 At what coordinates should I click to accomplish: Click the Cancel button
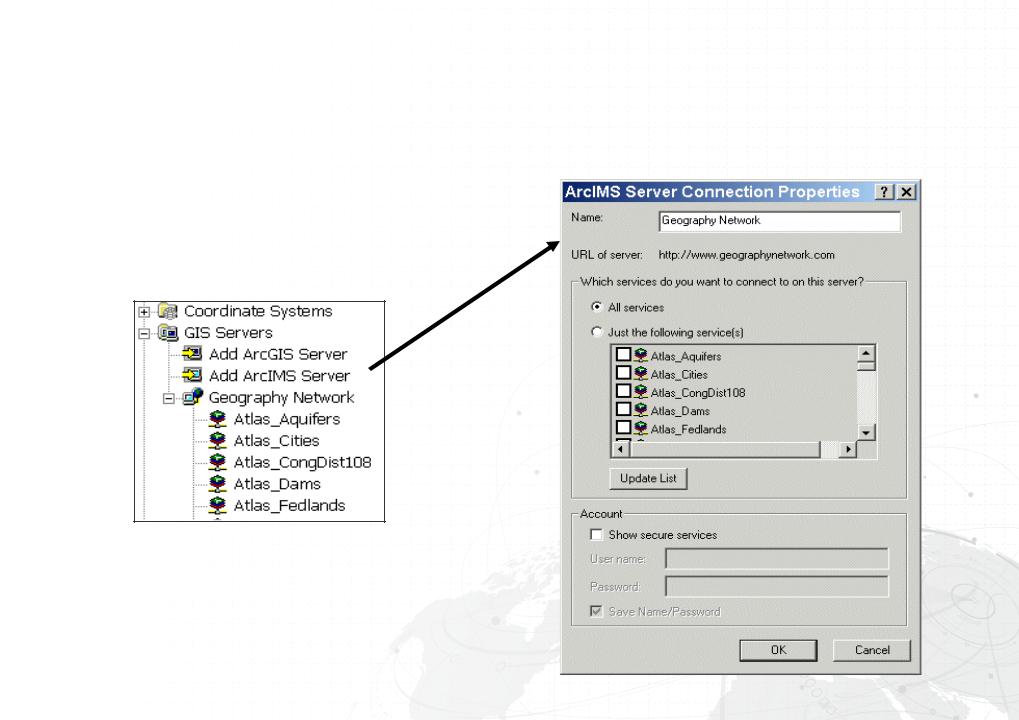point(872,650)
